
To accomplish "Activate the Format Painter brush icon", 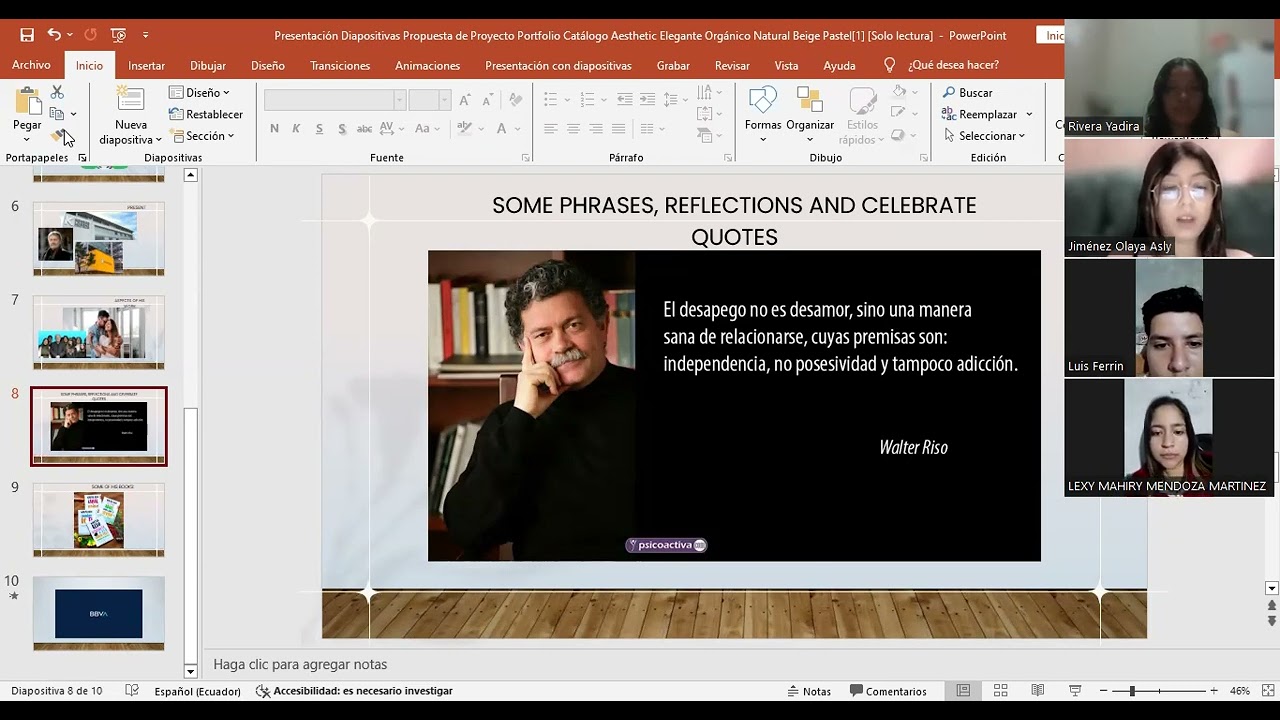I will [58, 136].
